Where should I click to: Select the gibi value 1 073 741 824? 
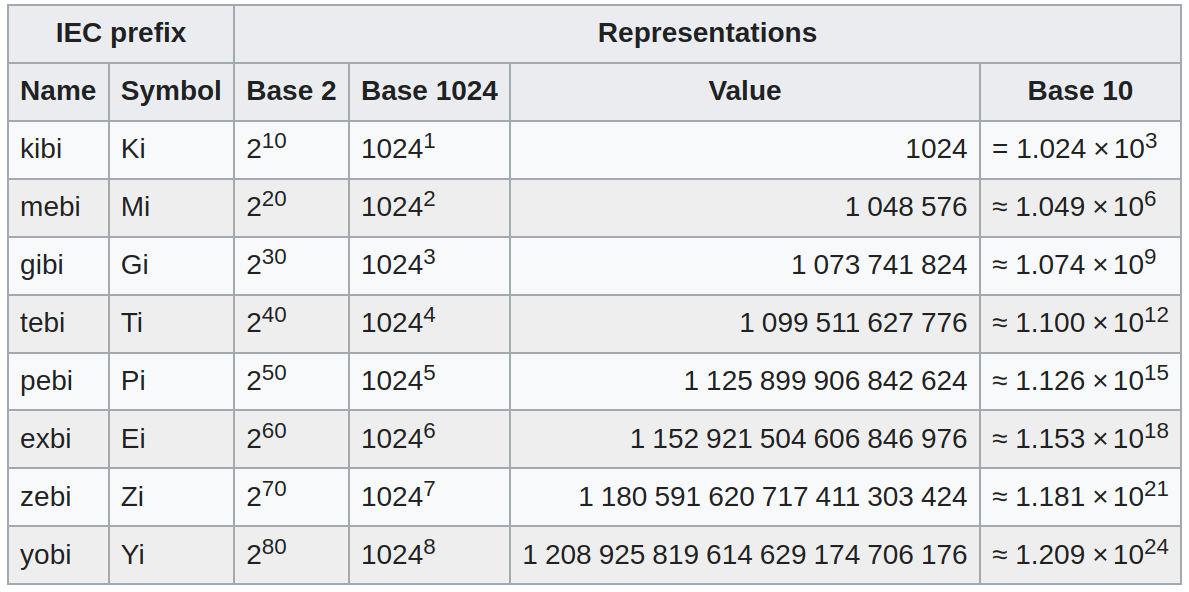coord(879,265)
